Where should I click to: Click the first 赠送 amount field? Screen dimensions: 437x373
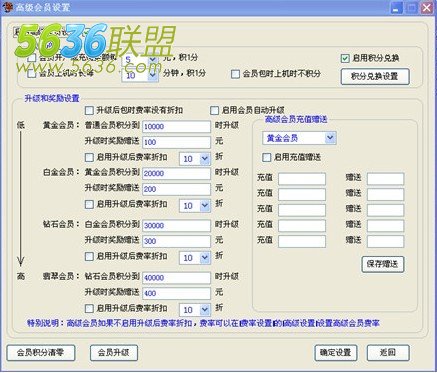click(386, 179)
